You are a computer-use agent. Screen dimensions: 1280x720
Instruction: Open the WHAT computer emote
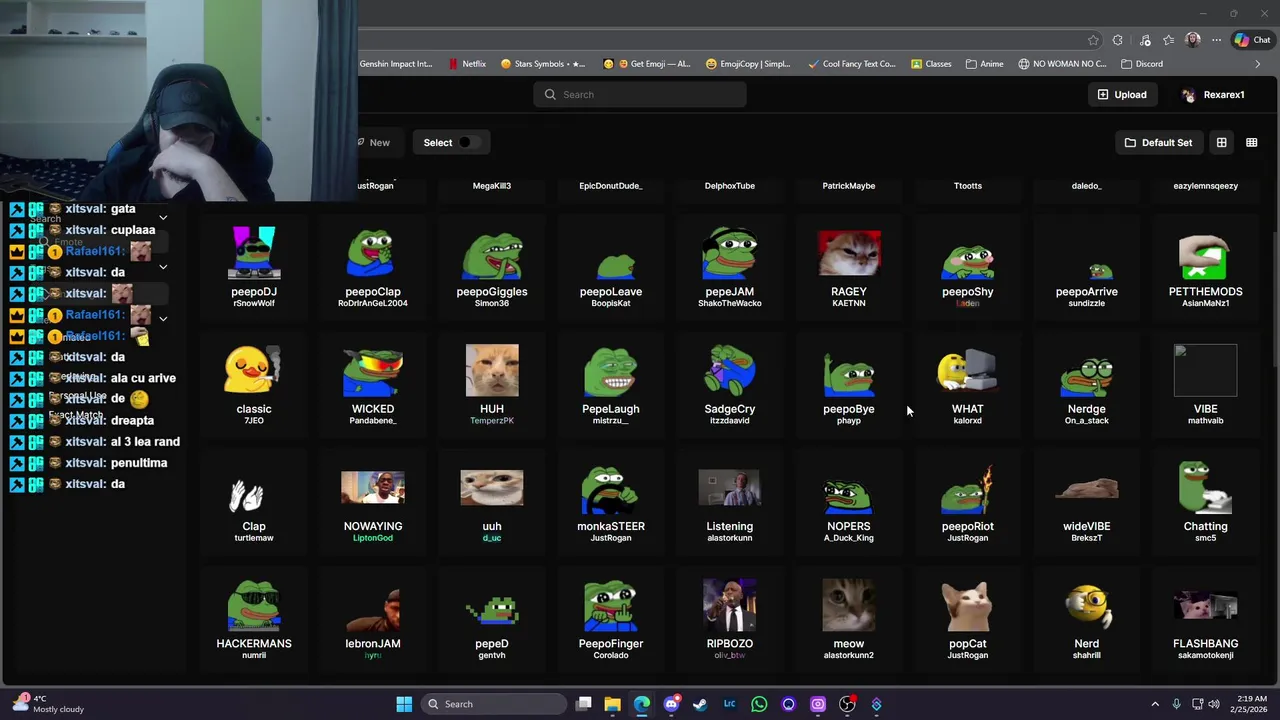click(x=968, y=370)
